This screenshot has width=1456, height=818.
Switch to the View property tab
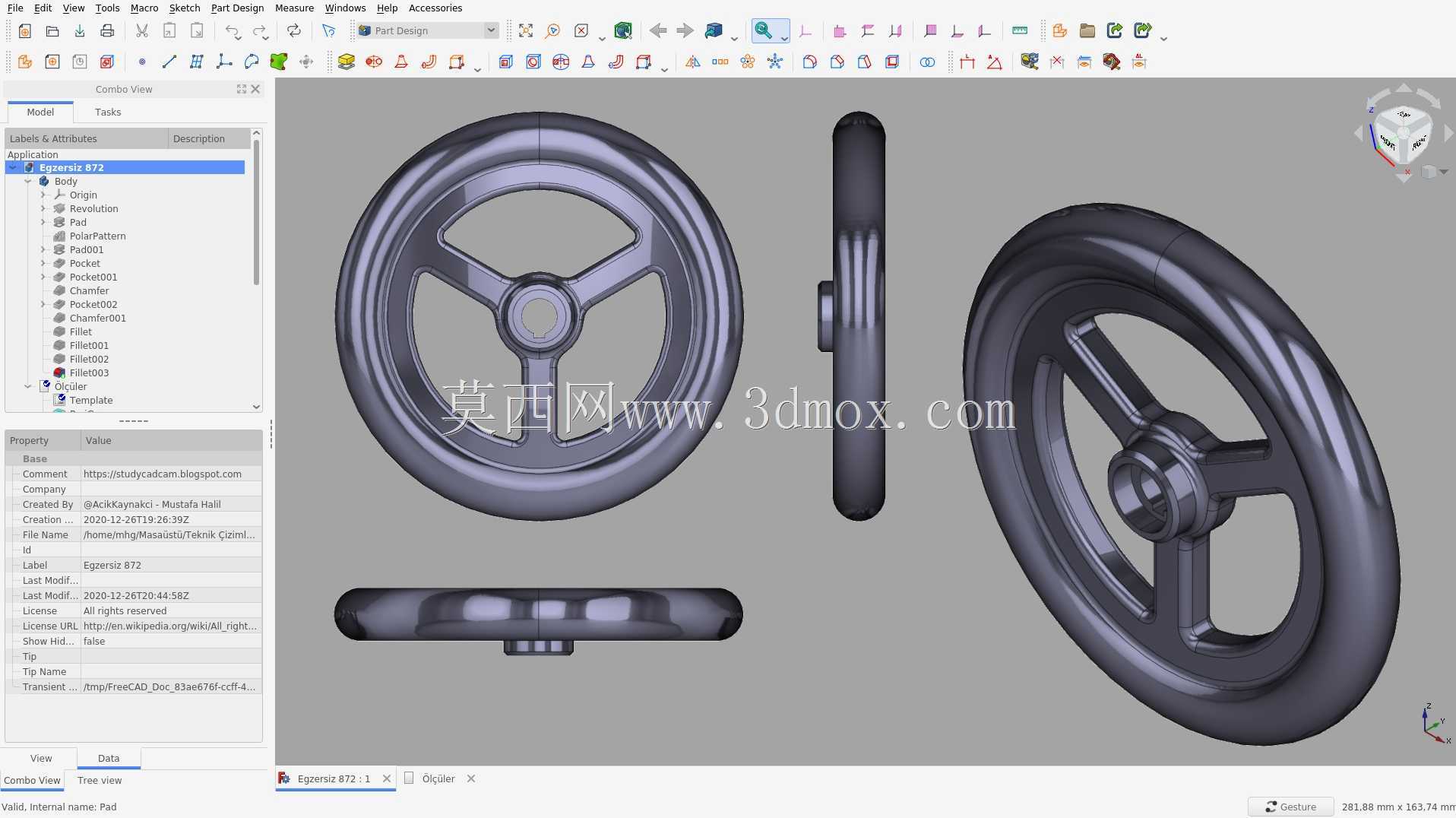(x=41, y=758)
